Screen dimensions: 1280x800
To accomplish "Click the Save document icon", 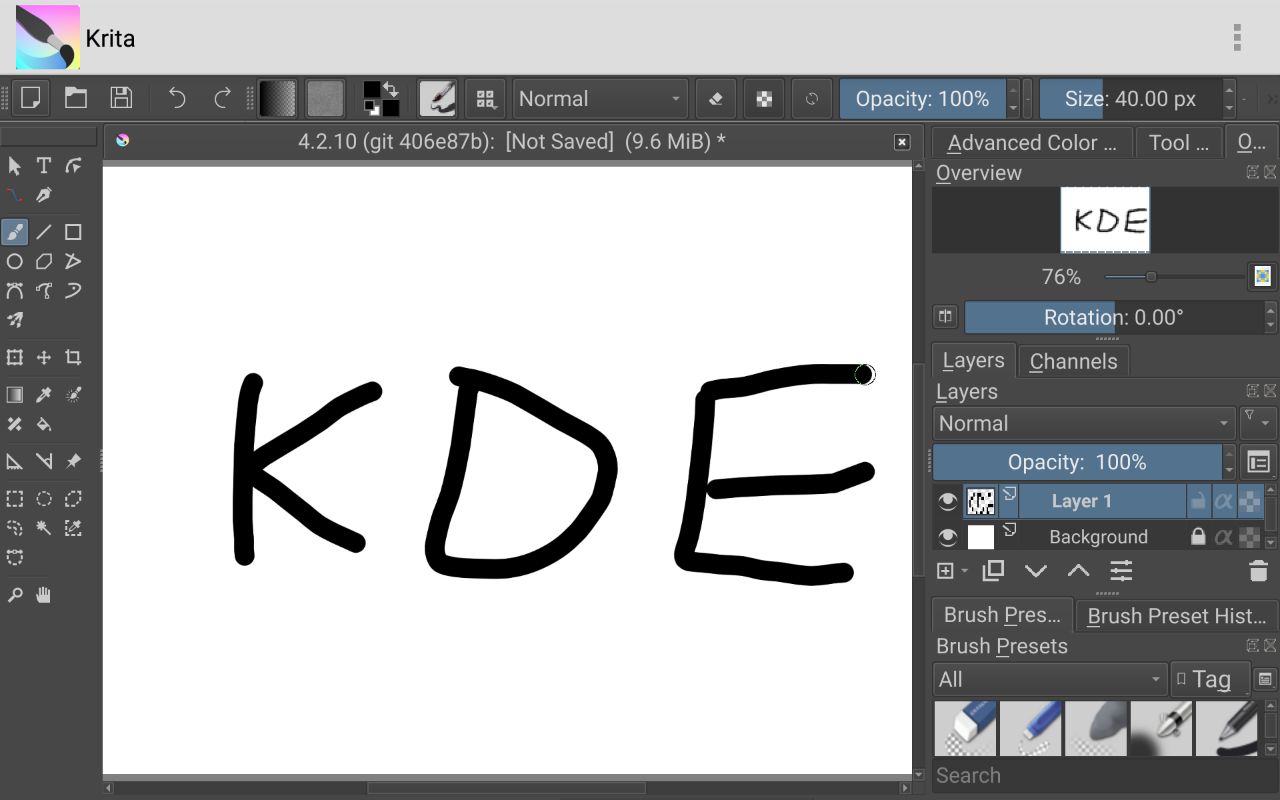I will pos(121,98).
